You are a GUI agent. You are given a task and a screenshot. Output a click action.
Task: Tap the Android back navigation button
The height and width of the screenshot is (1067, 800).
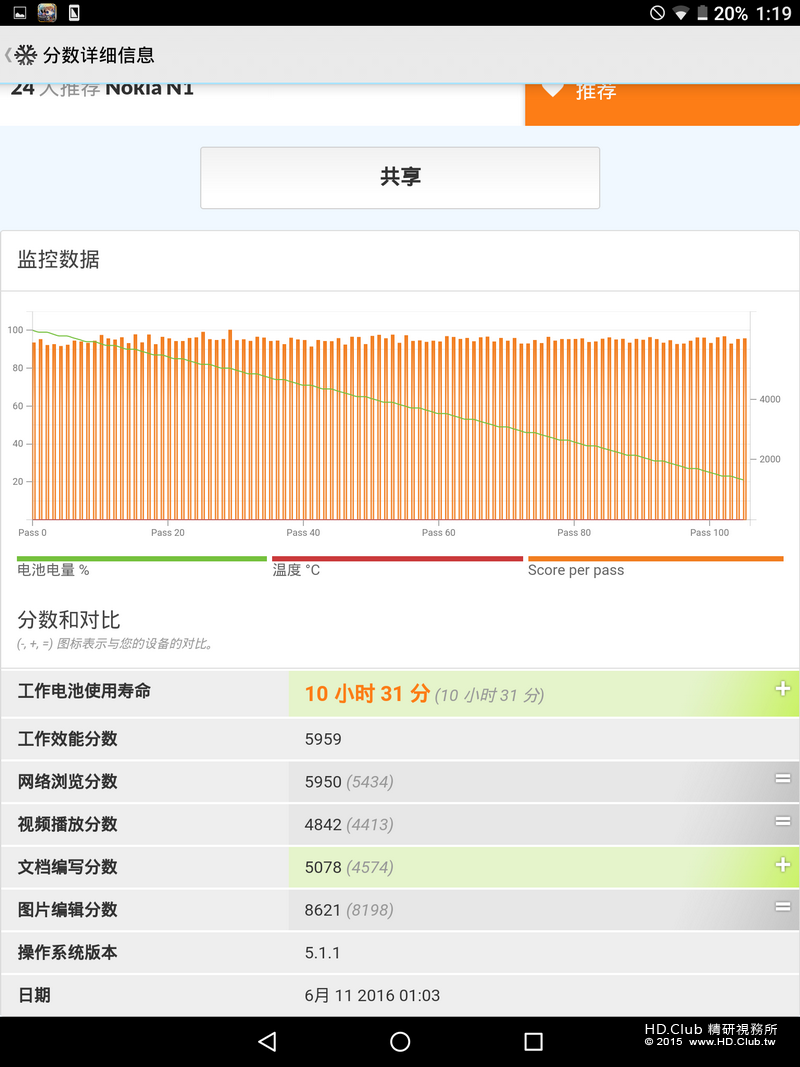(x=267, y=1041)
